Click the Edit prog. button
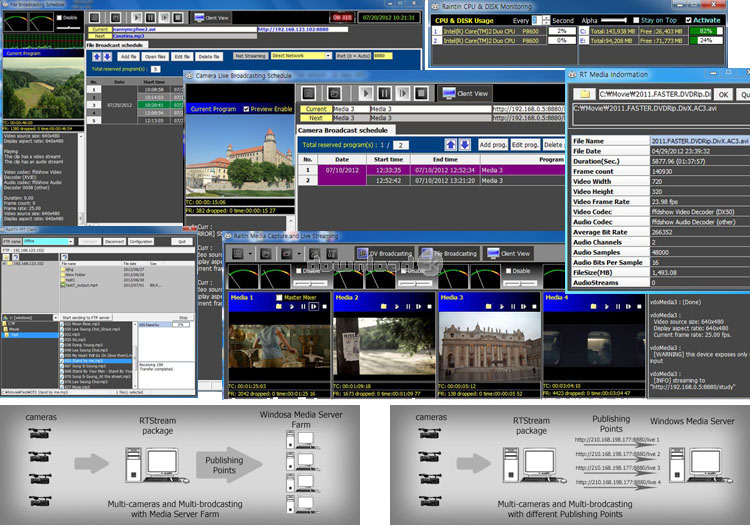Image resolution: width=750 pixels, height=526 pixels. pyautogui.click(x=525, y=144)
